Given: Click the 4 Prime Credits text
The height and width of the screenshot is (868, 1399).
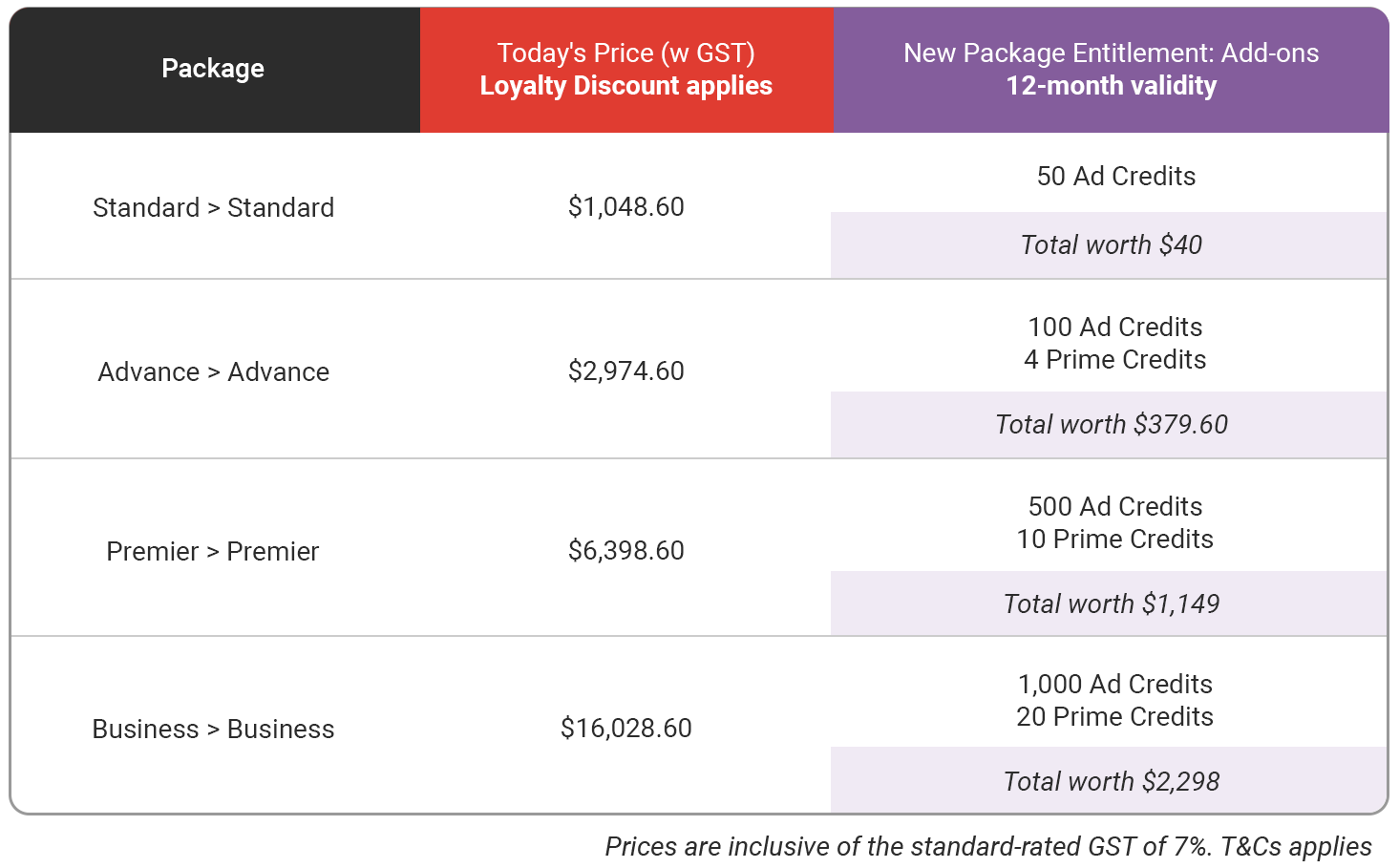Looking at the screenshot, I should coord(1115,359).
